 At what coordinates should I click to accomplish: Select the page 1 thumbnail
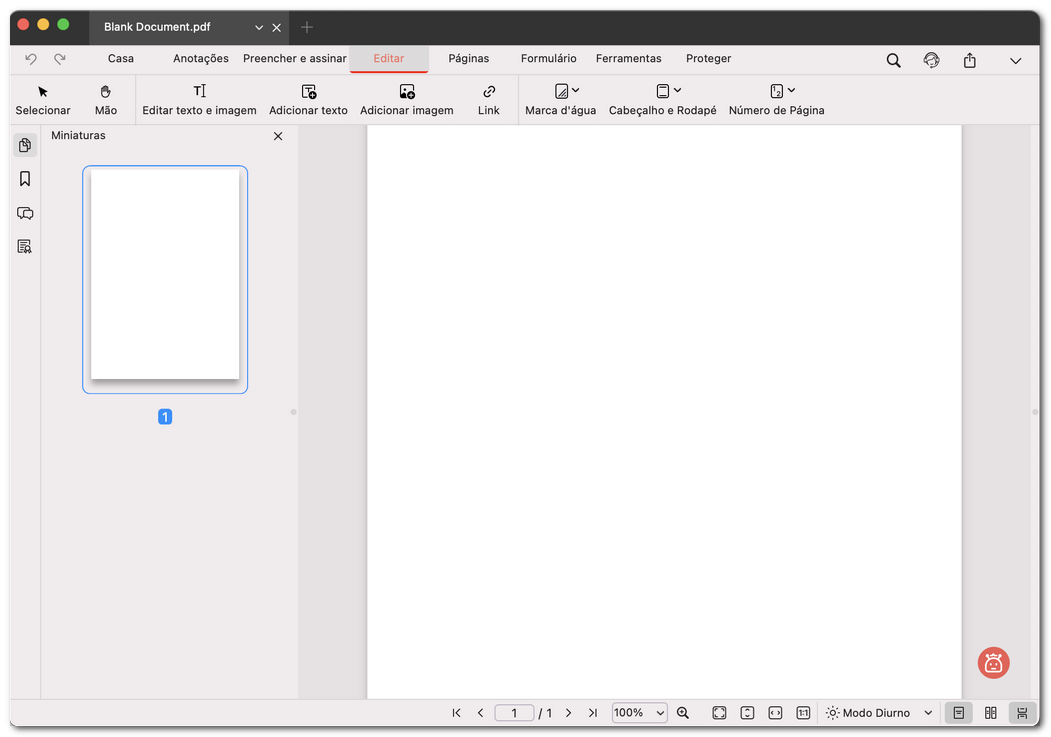pos(165,279)
